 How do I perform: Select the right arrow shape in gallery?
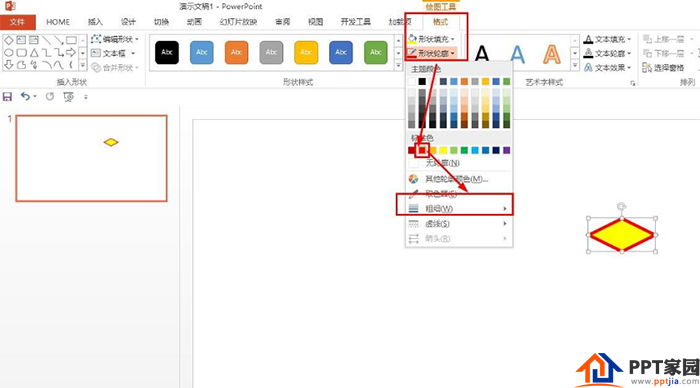coord(71,53)
